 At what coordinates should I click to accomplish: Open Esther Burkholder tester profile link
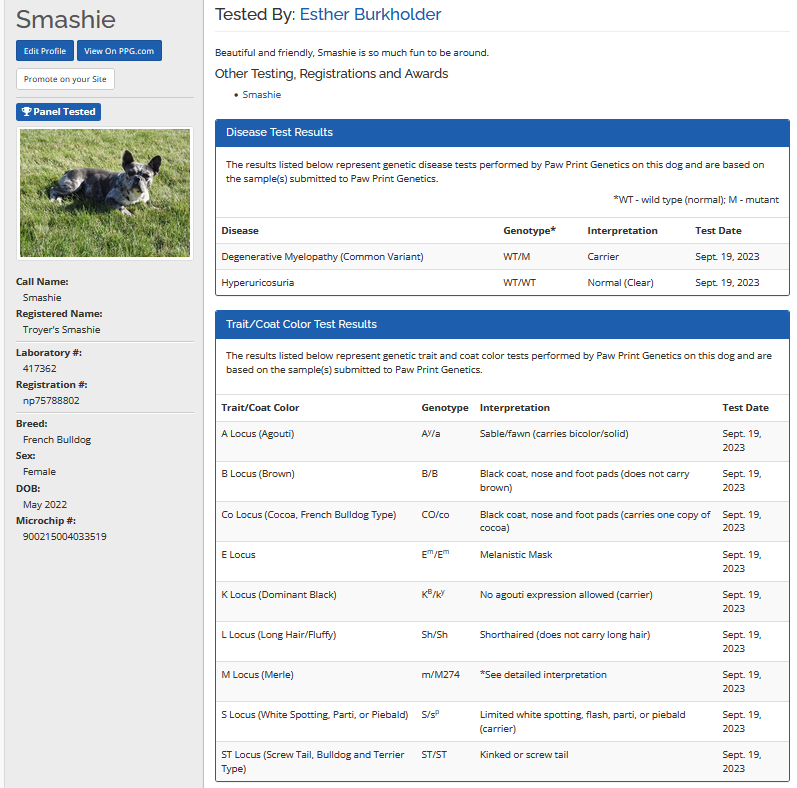[370, 15]
